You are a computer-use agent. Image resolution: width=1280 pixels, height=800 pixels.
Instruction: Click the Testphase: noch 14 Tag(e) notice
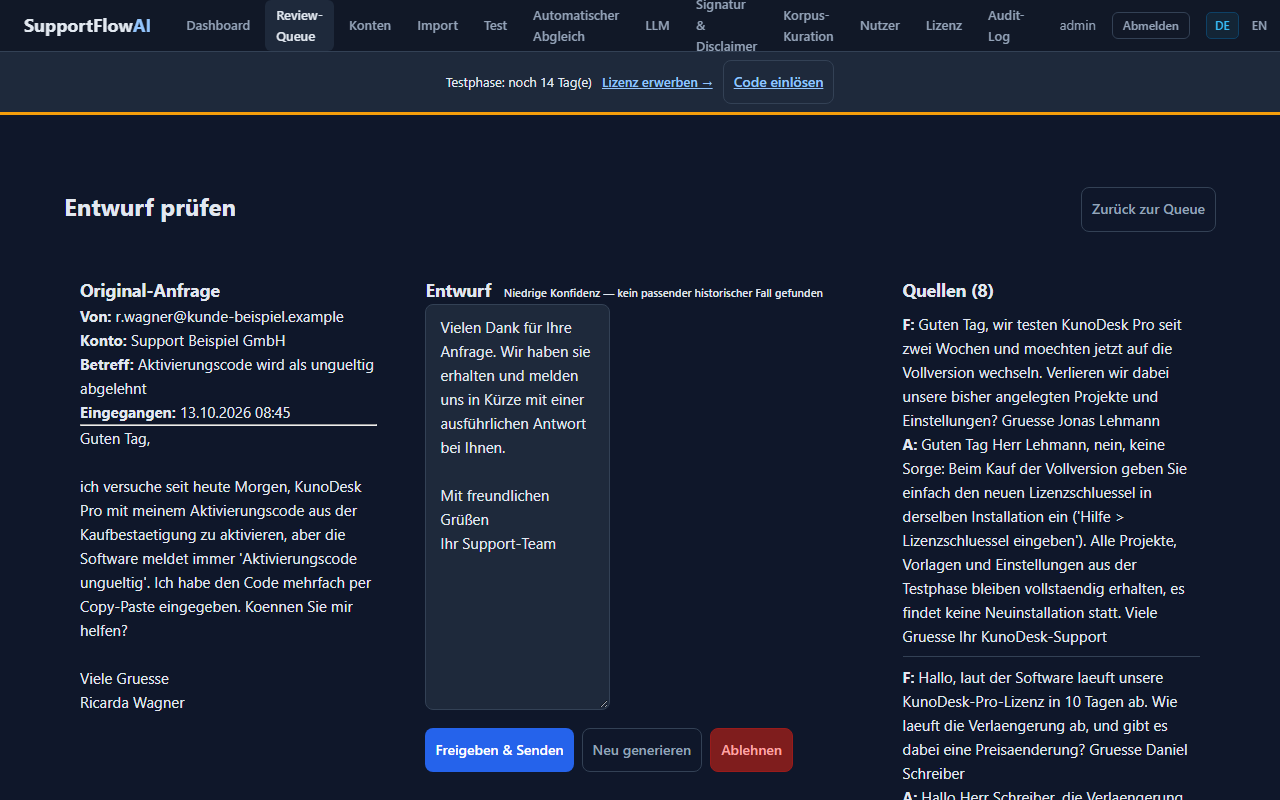pyautogui.click(x=519, y=83)
